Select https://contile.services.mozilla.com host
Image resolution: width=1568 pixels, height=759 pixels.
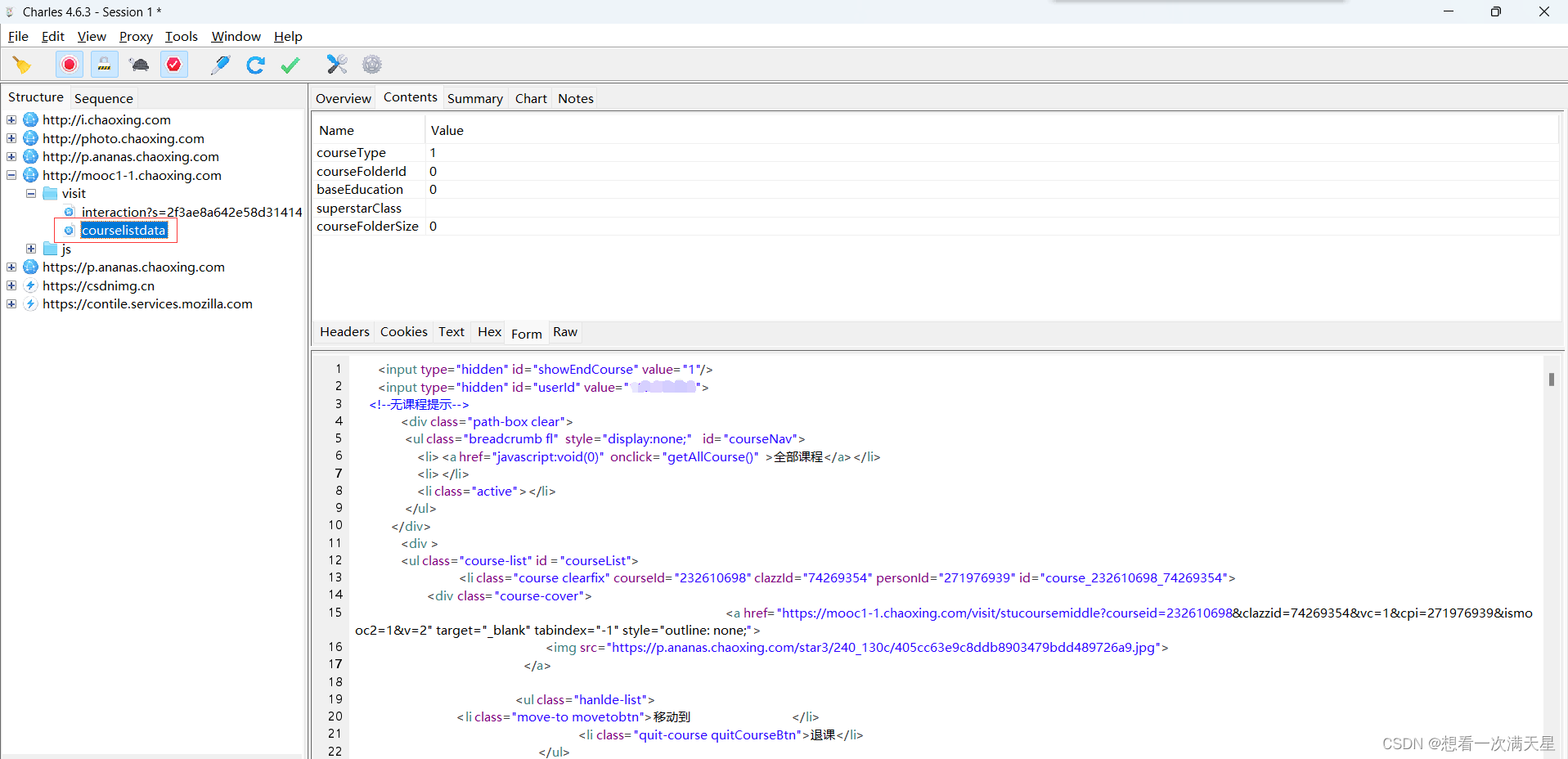[147, 303]
